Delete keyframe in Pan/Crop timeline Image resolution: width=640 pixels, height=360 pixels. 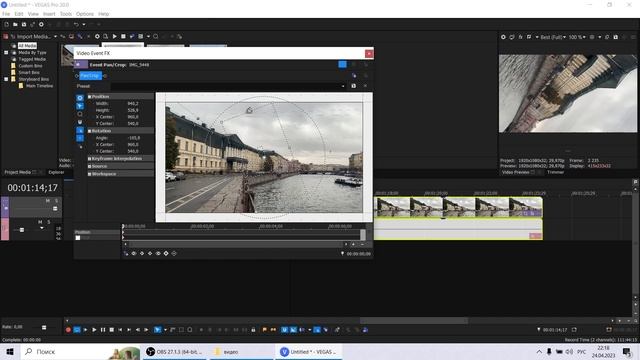(174, 253)
